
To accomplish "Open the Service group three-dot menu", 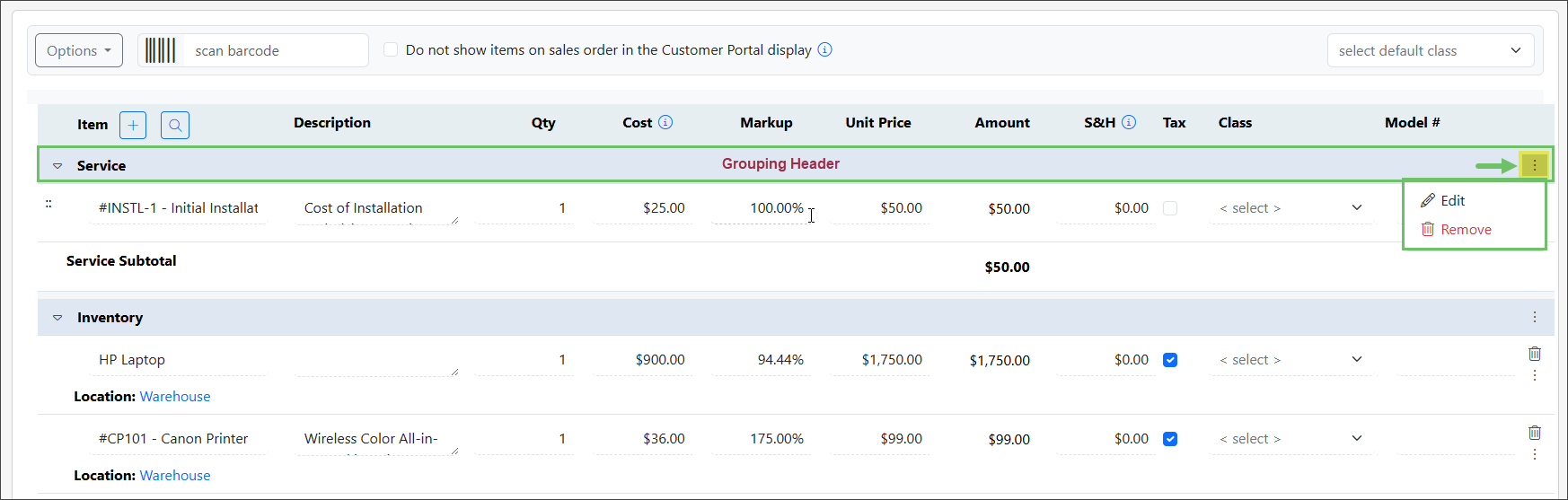I will (x=1535, y=165).
